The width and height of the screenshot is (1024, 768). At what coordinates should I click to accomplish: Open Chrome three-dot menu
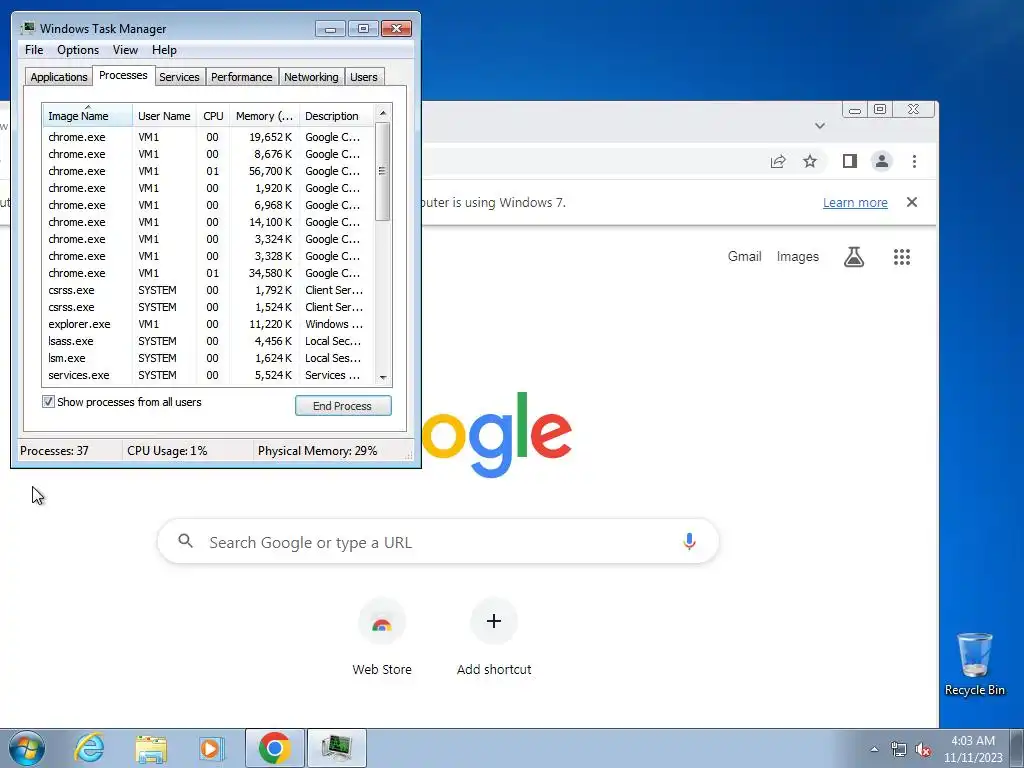pyautogui.click(x=914, y=161)
